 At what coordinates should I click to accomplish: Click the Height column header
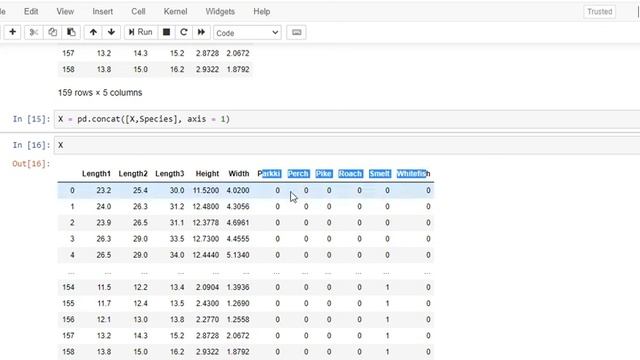pyautogui.click(x=207, y=173)
